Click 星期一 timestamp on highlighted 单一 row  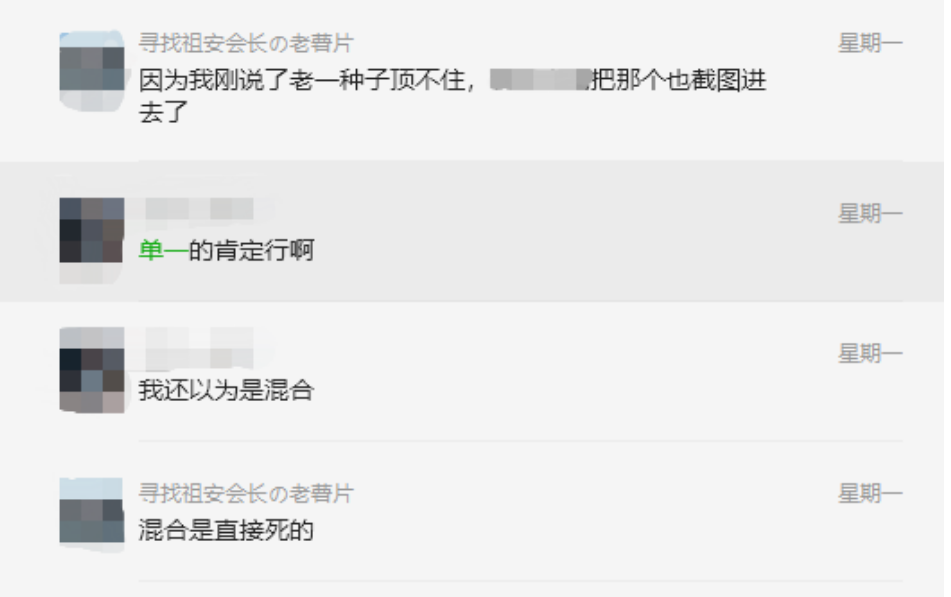pos(870,214)
